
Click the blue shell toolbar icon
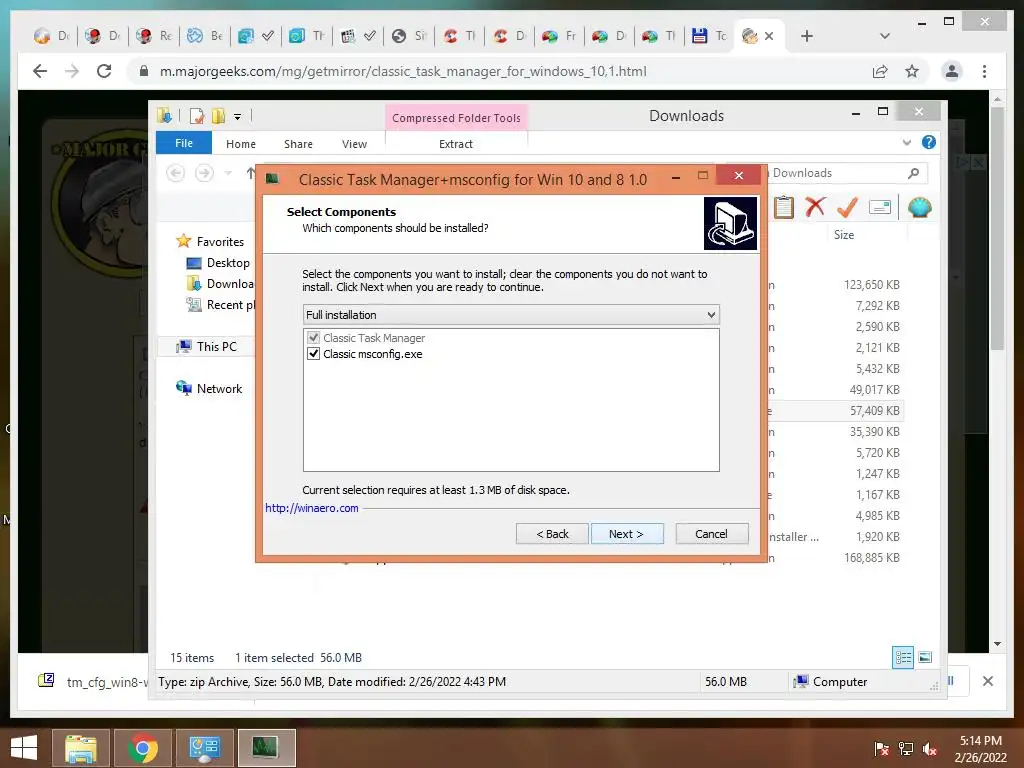tap(920, 207)
